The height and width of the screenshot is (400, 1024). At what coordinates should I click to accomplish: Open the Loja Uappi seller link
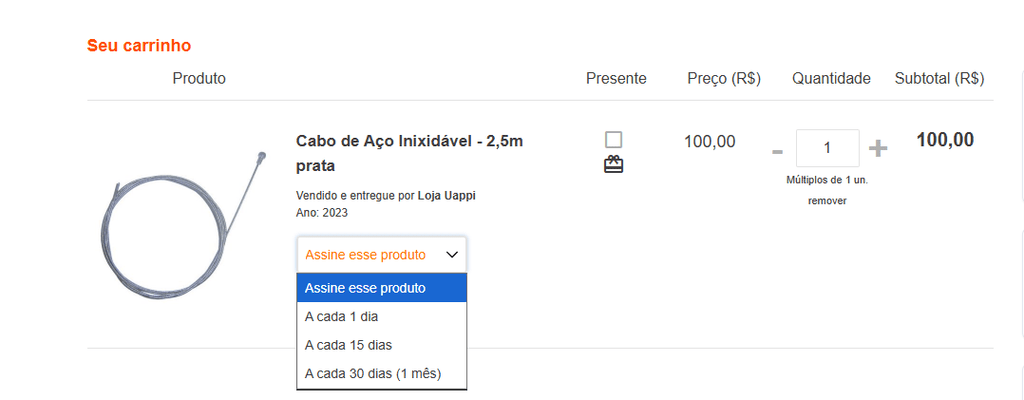coord(446,195)
